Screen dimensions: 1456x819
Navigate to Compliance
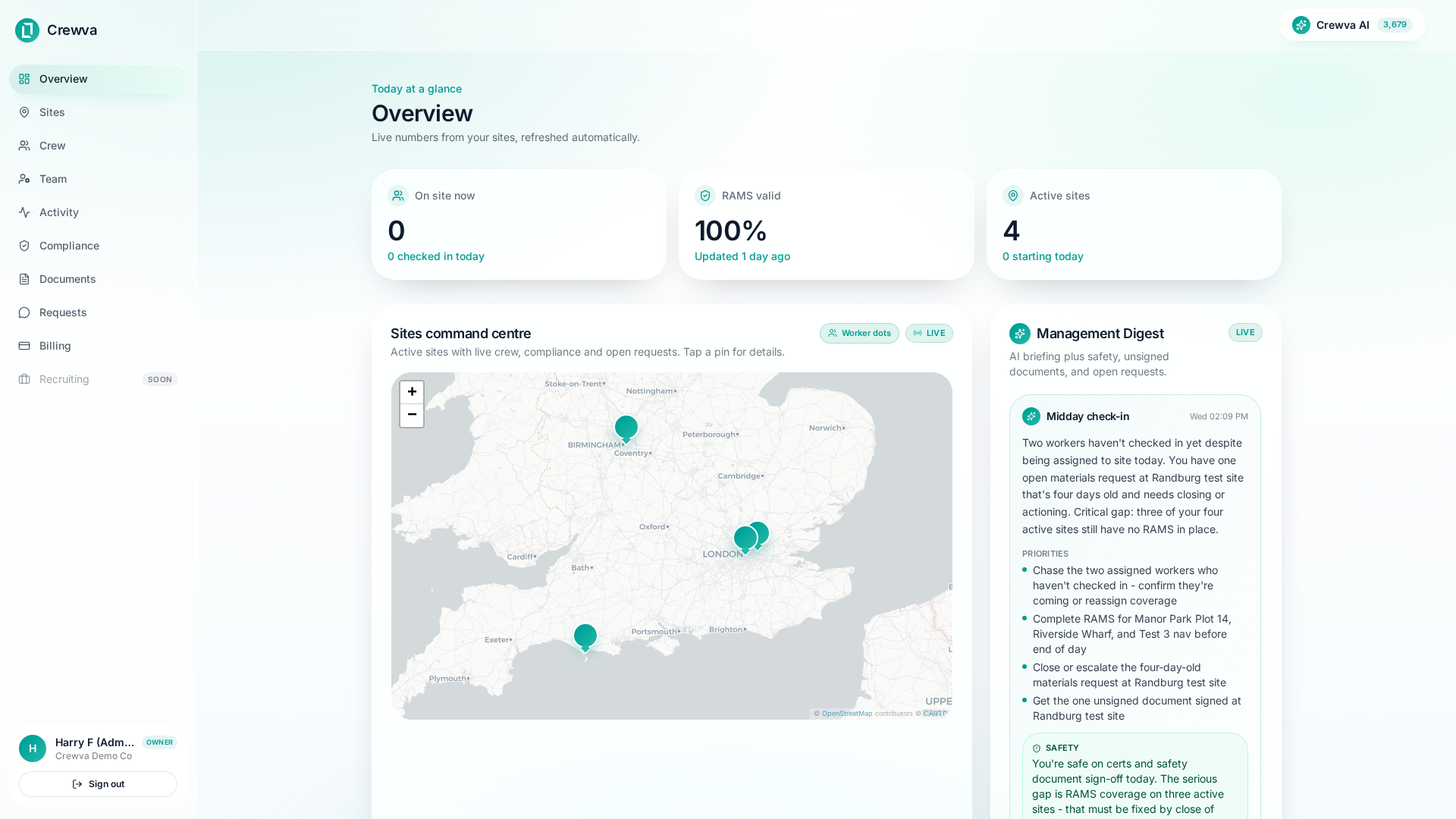[x=98, y=246]
